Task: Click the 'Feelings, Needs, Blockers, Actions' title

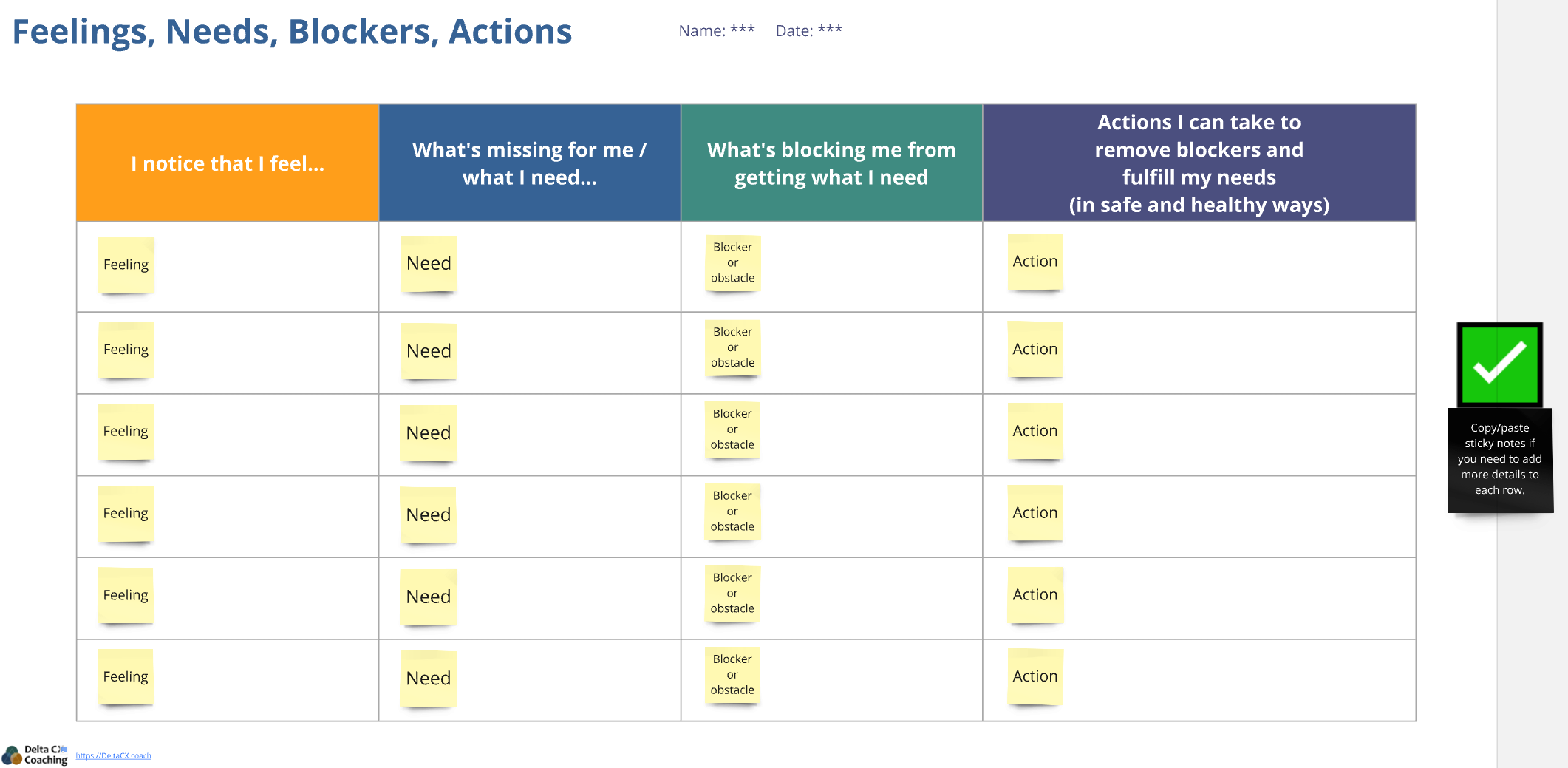Action: [x=292, y=32]
